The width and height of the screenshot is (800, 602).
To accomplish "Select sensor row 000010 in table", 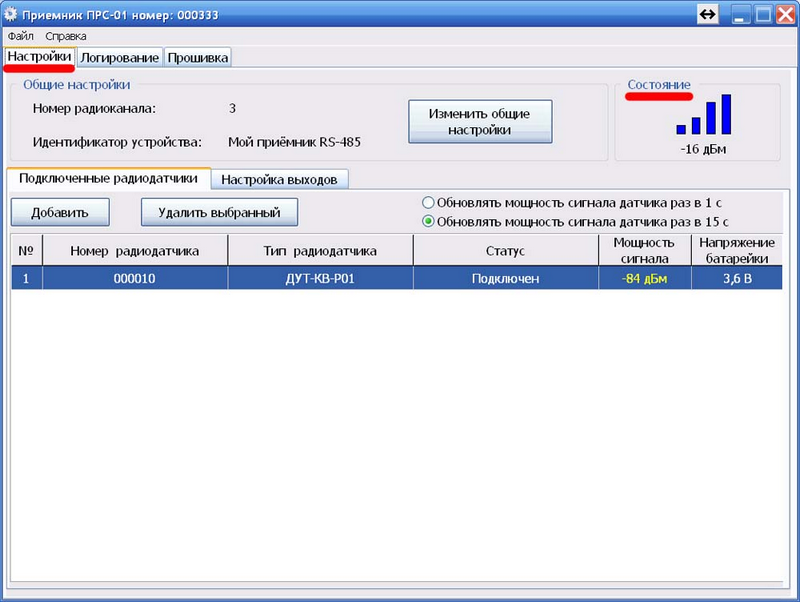I will (x=396, y=278).
